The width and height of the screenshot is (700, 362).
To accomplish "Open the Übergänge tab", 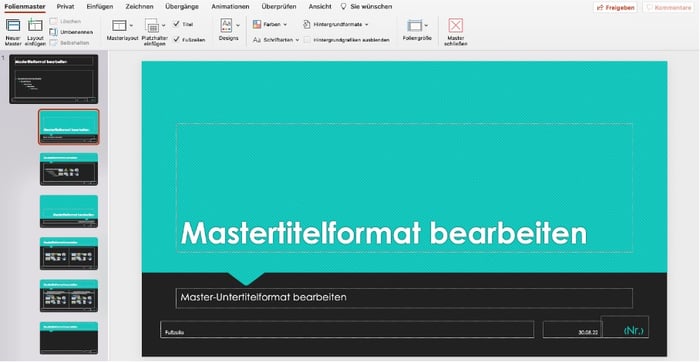I will tap(182, 7).
